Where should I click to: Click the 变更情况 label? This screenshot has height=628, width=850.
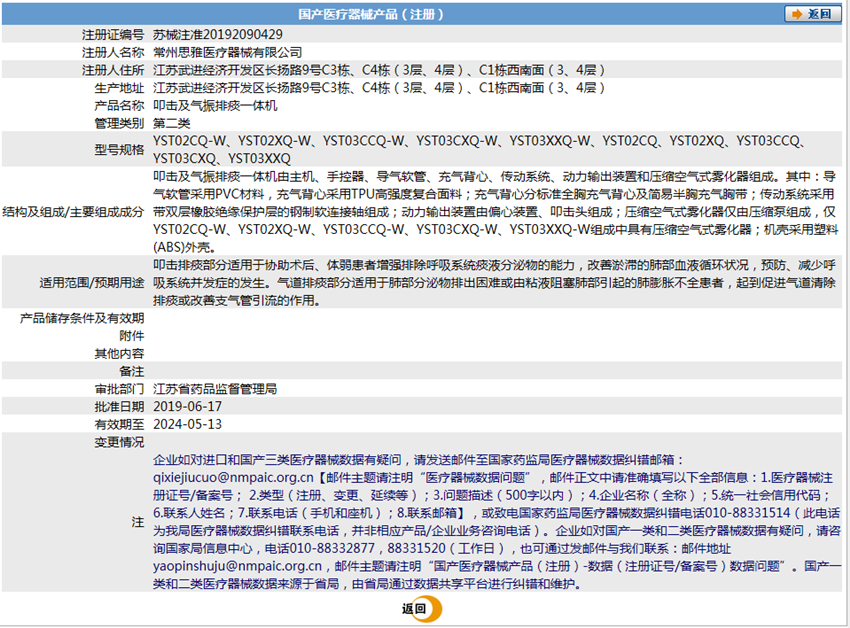point(119,442)
